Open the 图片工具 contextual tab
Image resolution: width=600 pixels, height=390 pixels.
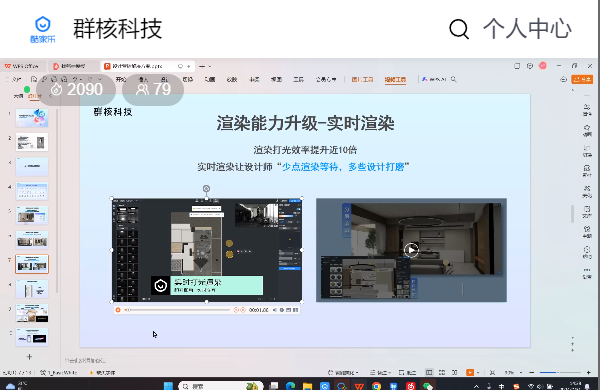click(x=362, y=79)
